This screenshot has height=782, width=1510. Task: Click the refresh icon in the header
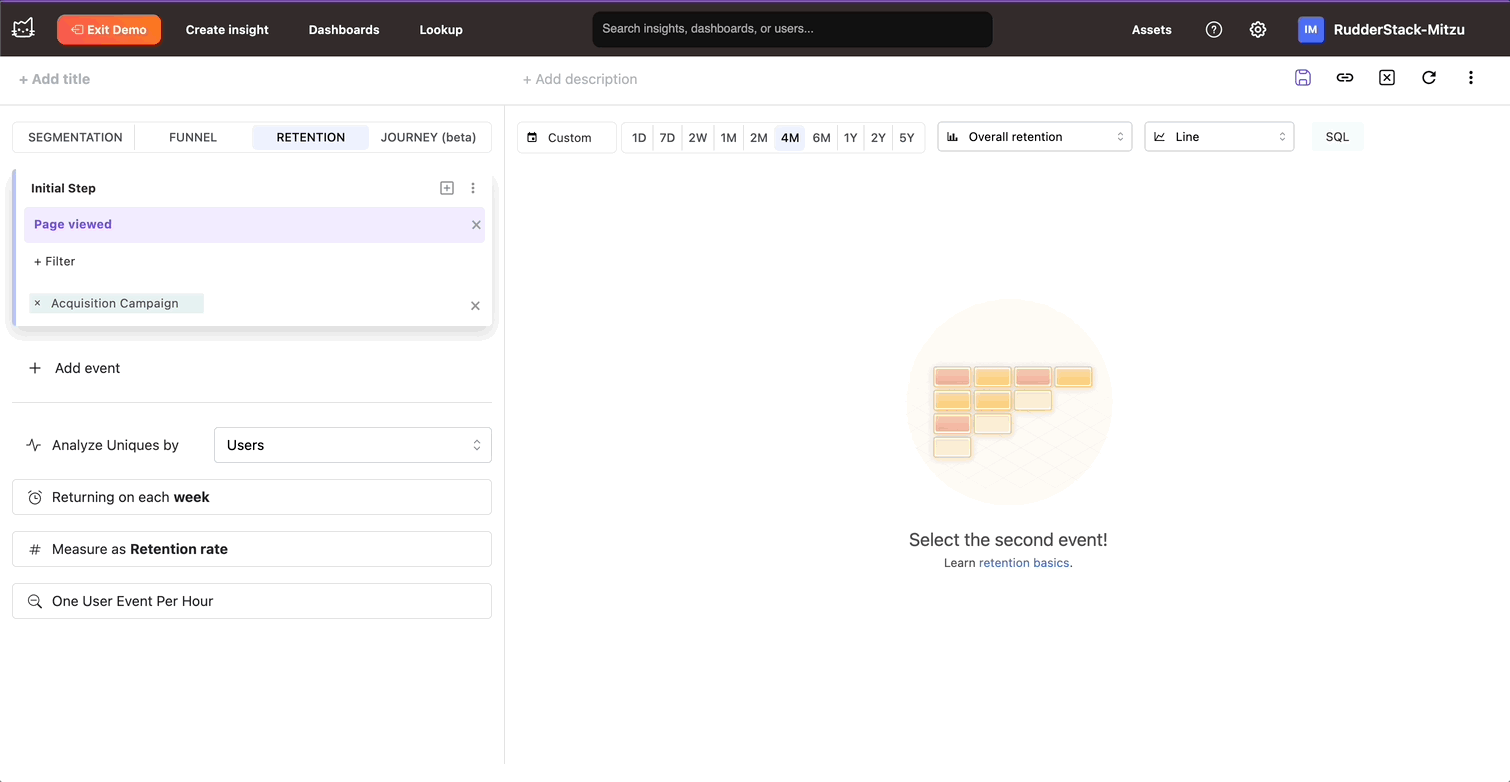click(x=1429, y=78)
